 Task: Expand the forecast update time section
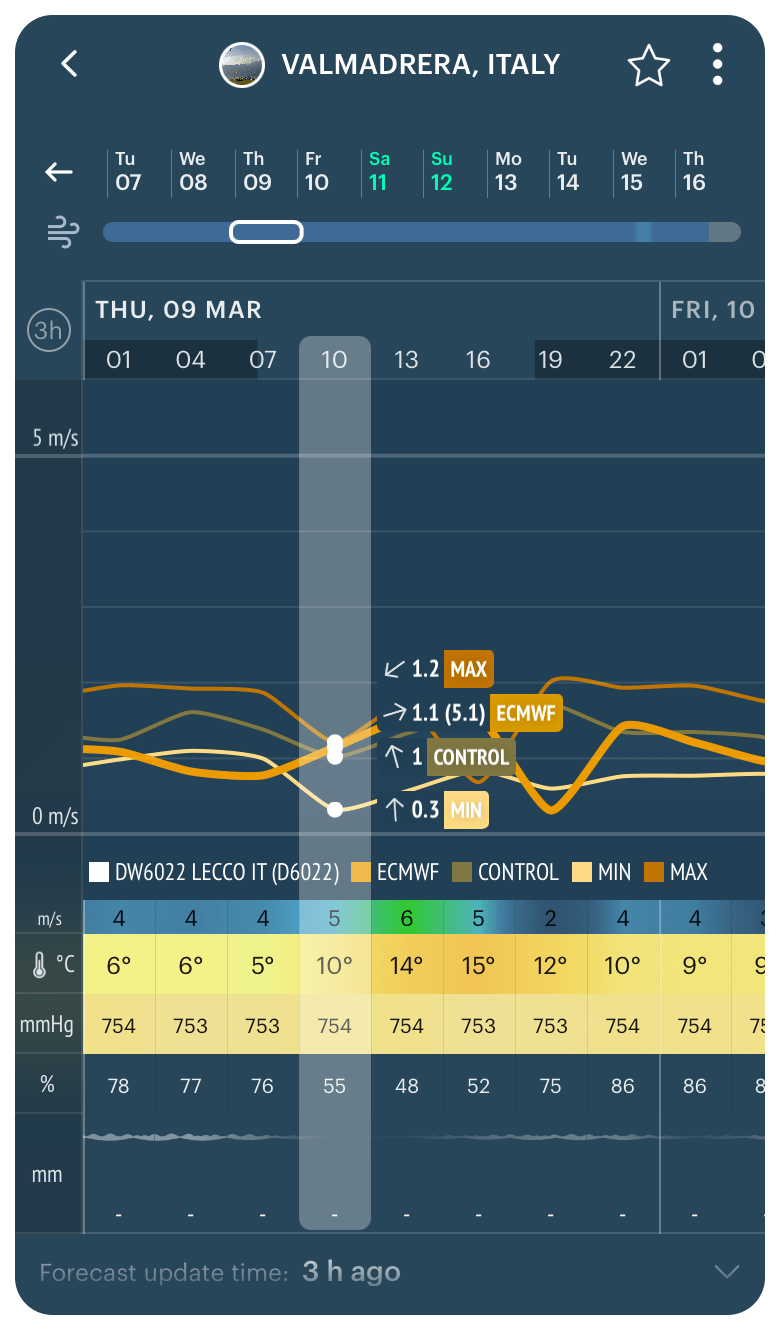click(726, 1272)
